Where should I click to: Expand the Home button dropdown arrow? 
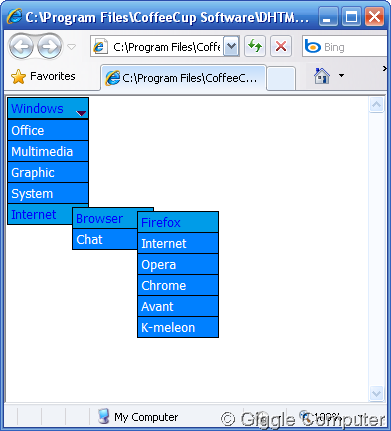(341, 76)
